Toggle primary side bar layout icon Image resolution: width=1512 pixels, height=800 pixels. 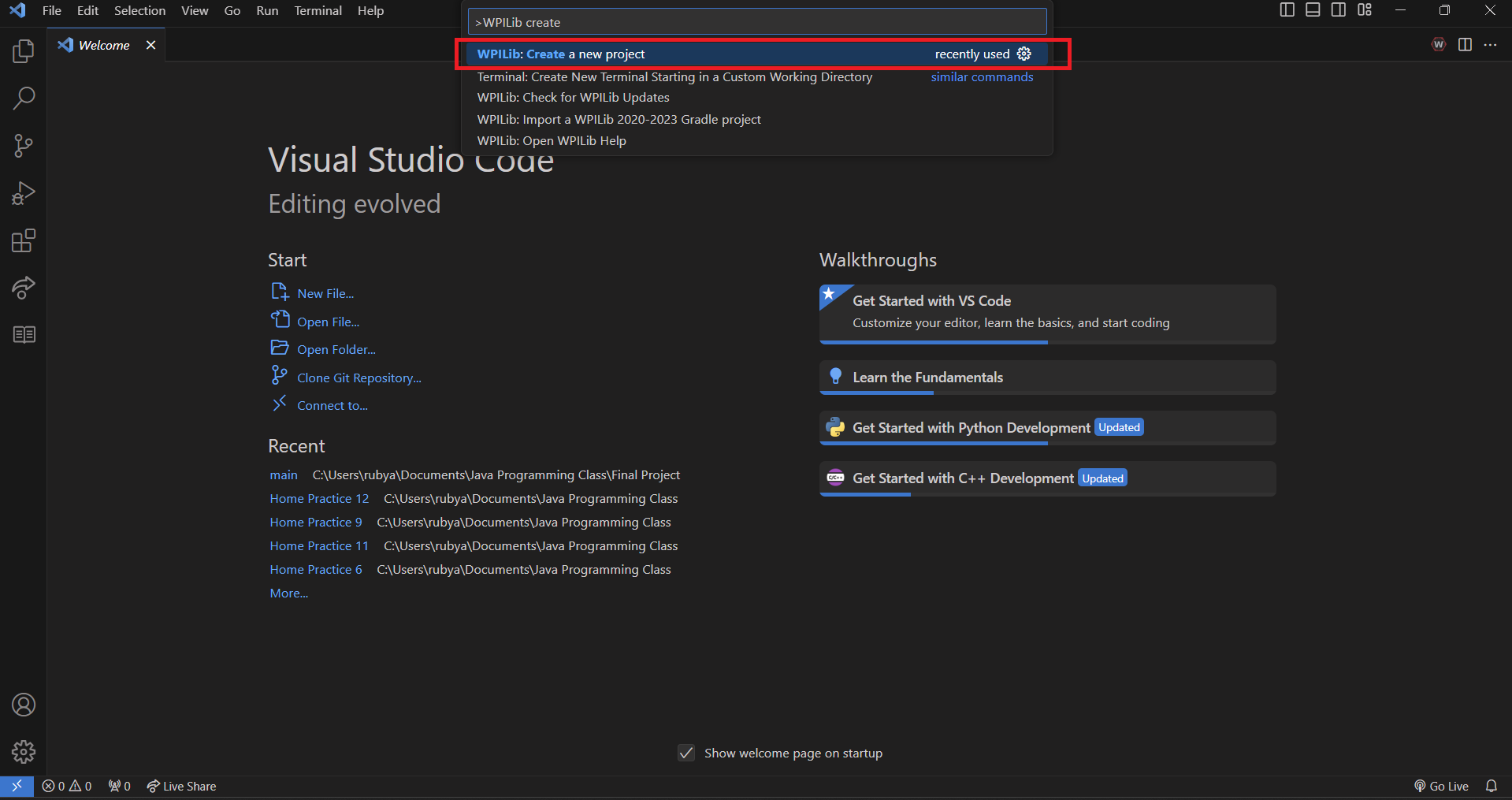[x=1287, y=10]
